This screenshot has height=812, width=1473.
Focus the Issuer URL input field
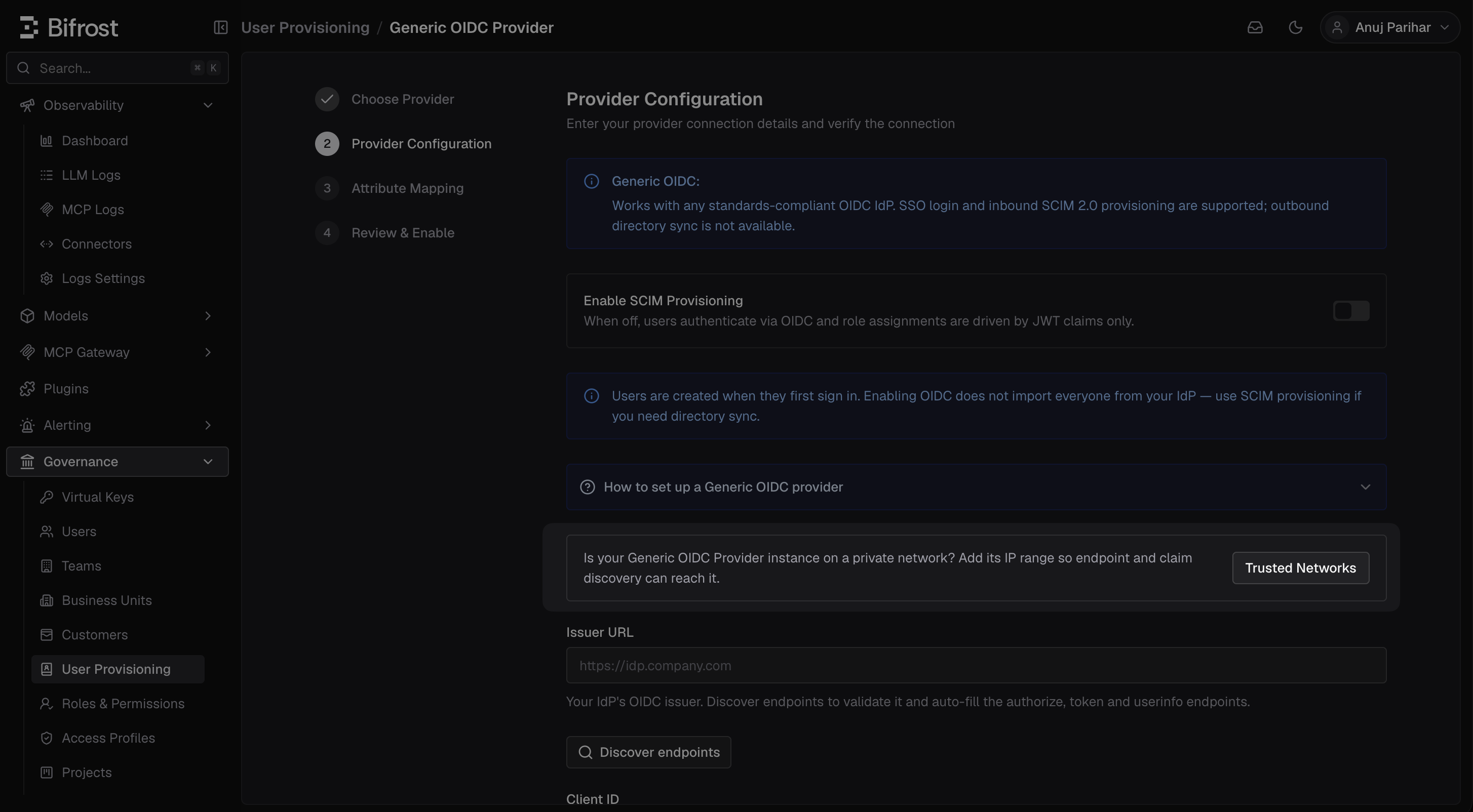(x=976, y=665)
